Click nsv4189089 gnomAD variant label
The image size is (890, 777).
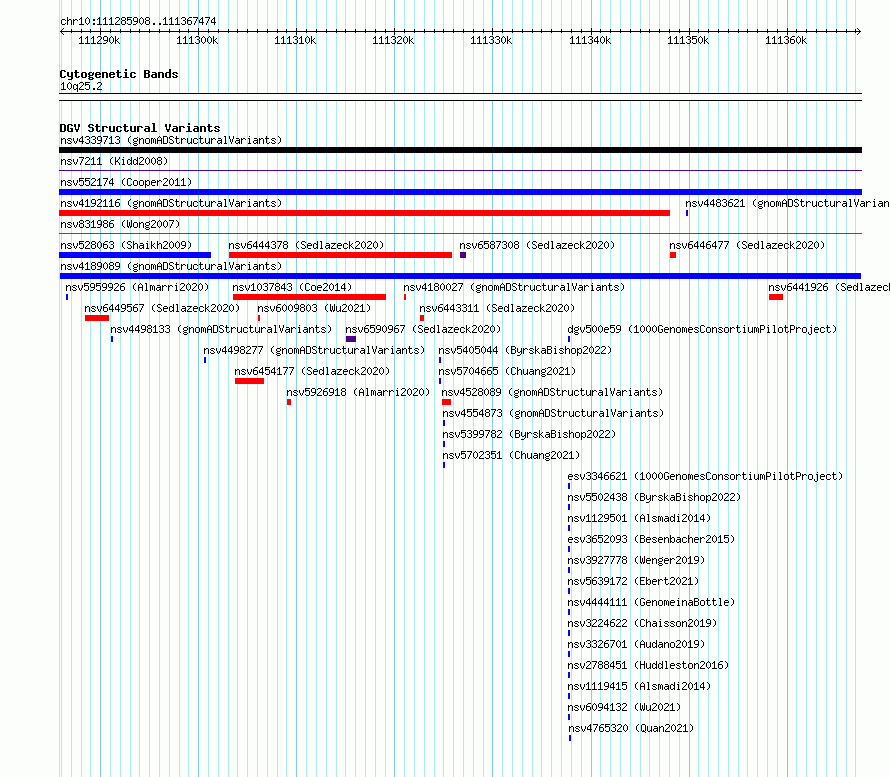171,266
